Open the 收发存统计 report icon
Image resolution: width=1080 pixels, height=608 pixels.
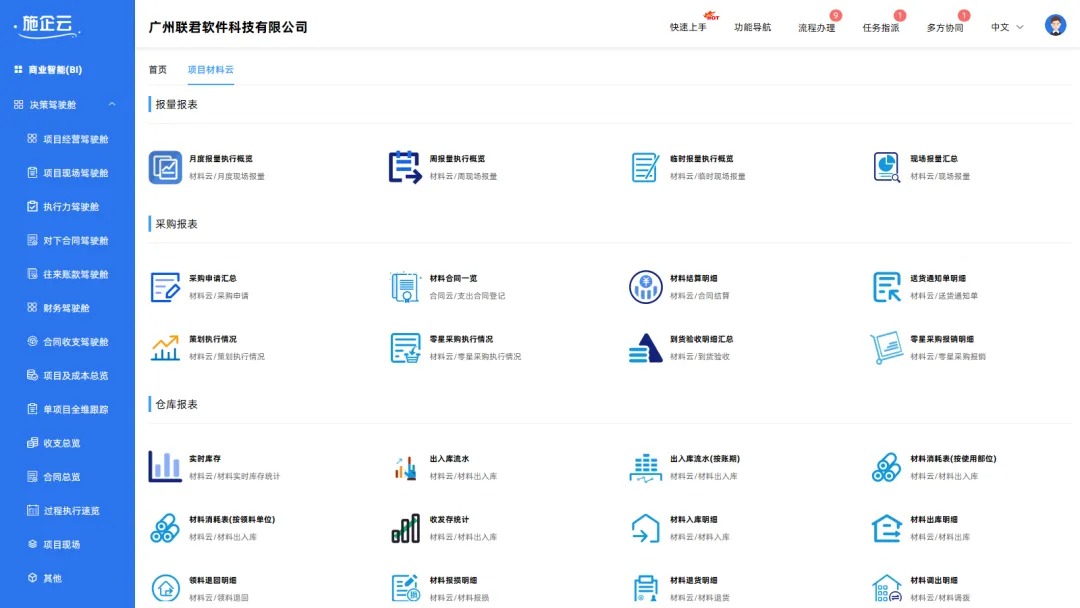pos(405,526)
